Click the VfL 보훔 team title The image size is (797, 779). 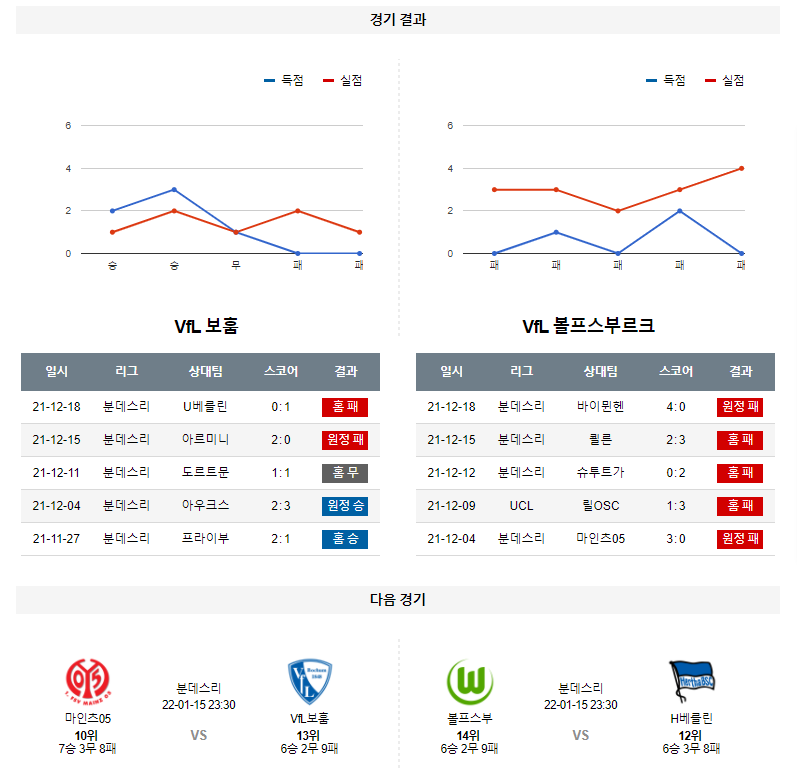pyautogui.click(x=206, y=326)
